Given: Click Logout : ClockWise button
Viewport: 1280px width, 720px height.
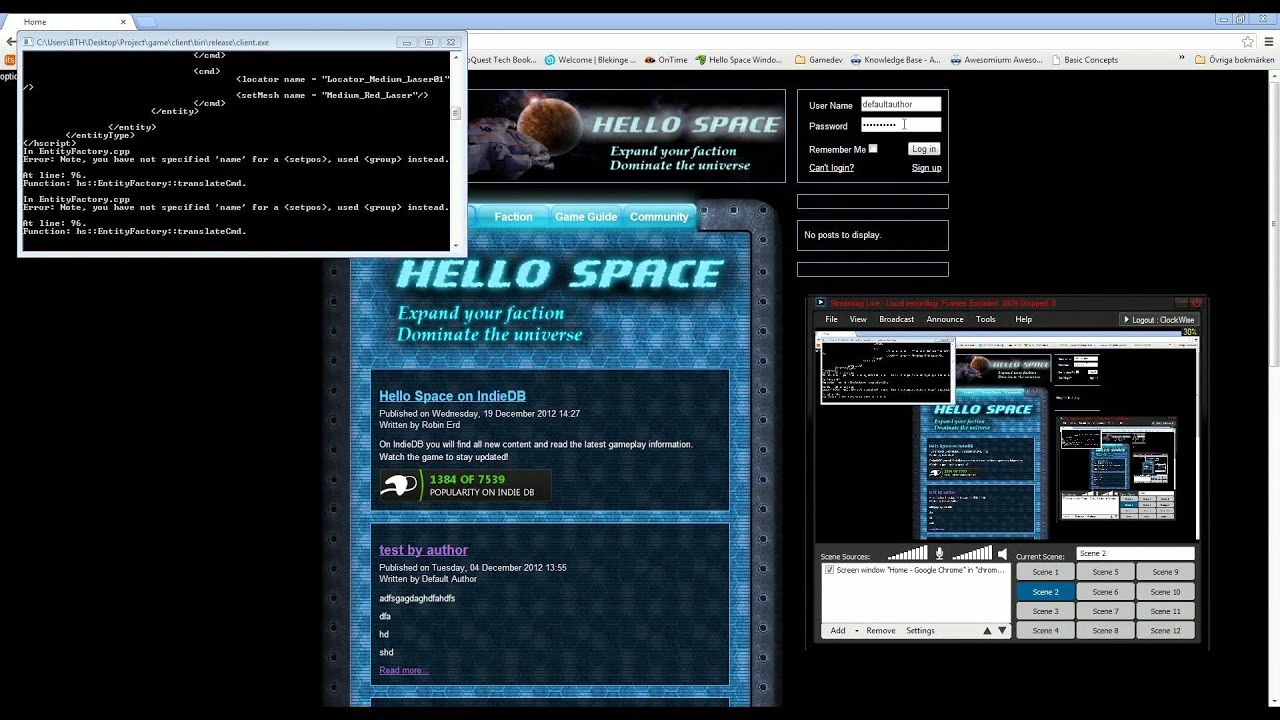Looking at the screenshot, I should click(x=1160, y=320).
